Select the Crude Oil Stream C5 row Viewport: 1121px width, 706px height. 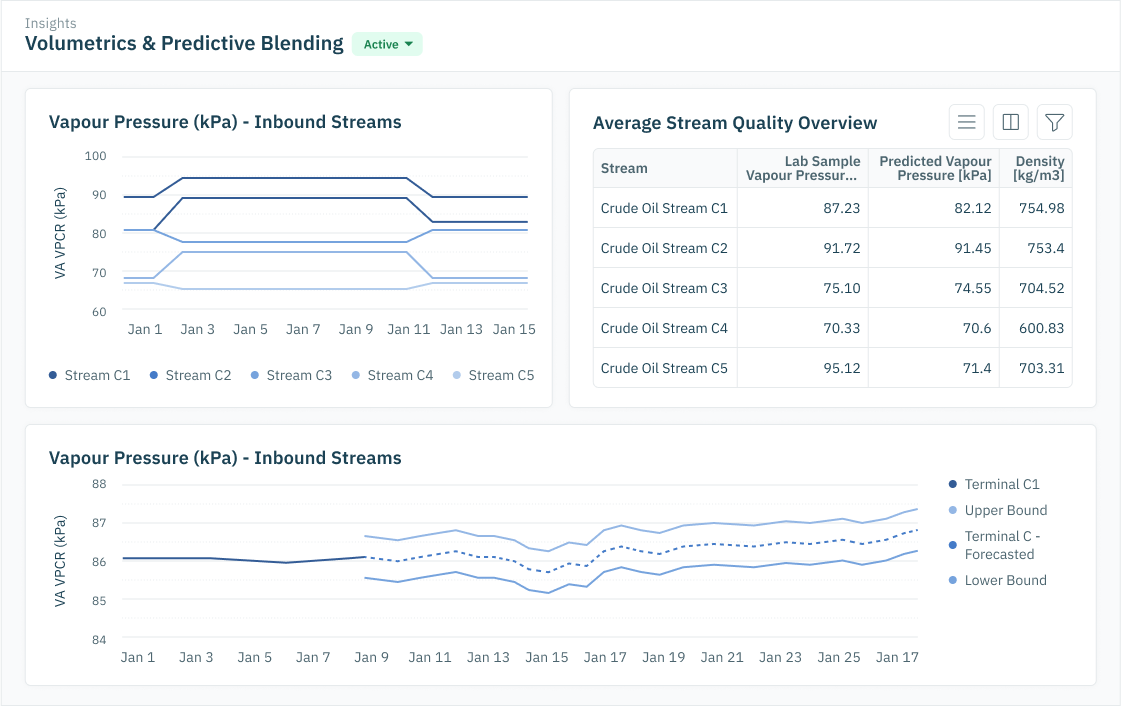[x=833, y=368]
